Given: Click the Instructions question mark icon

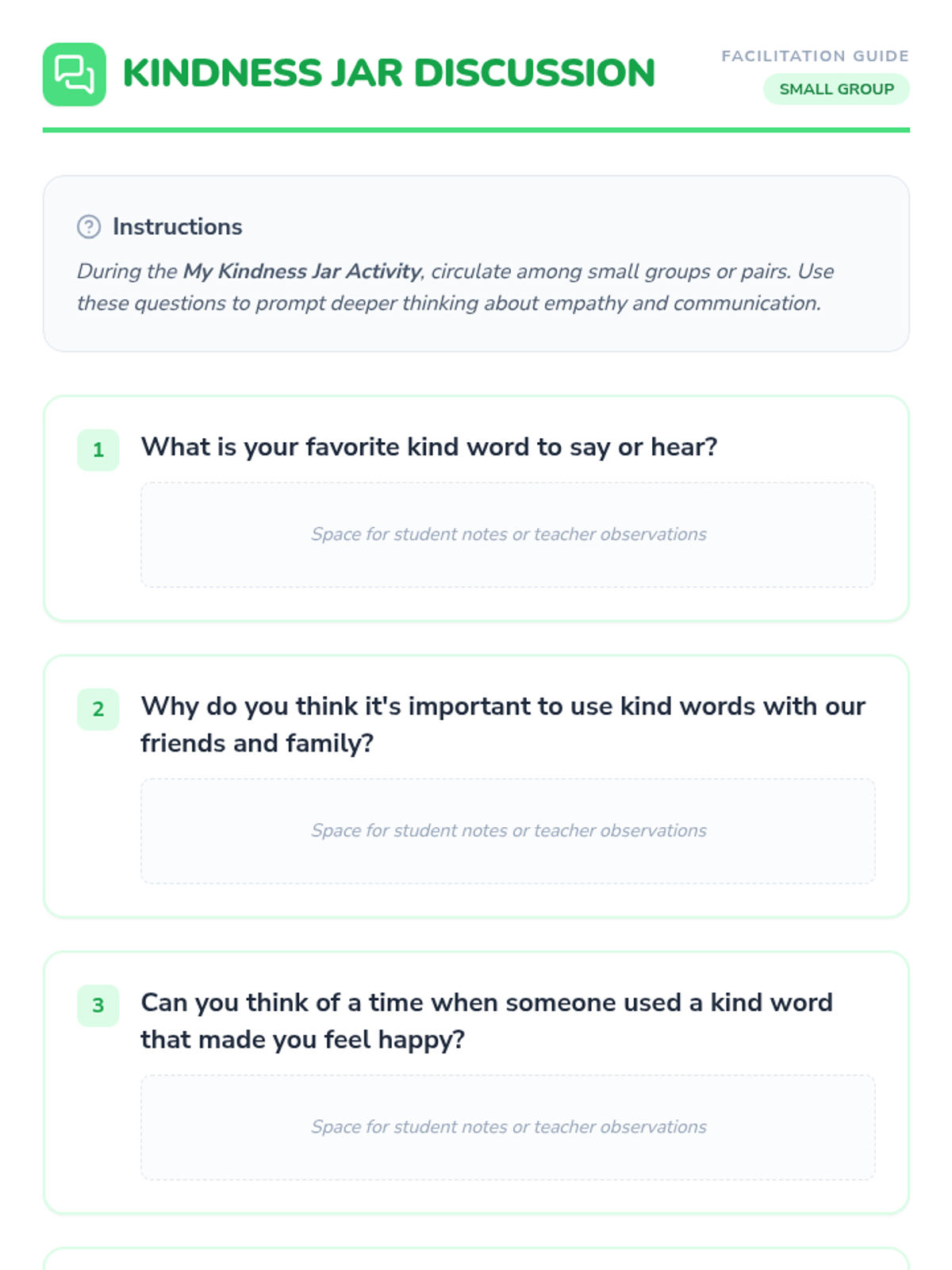Looking at the screenshot, I should [x=89, y=227].
